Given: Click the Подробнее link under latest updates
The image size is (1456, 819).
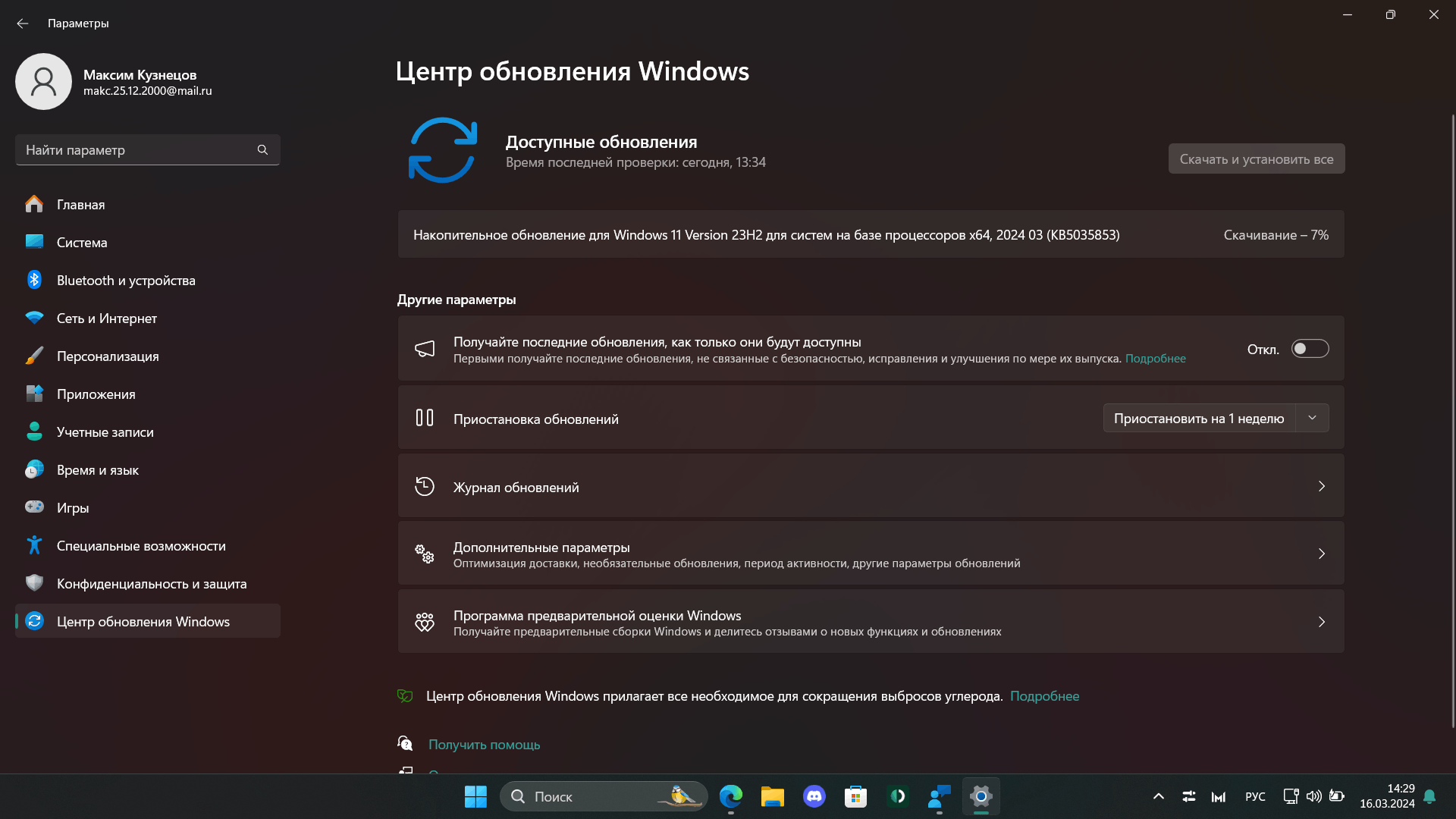Looking at the screenshot, I should (1156, 359).
